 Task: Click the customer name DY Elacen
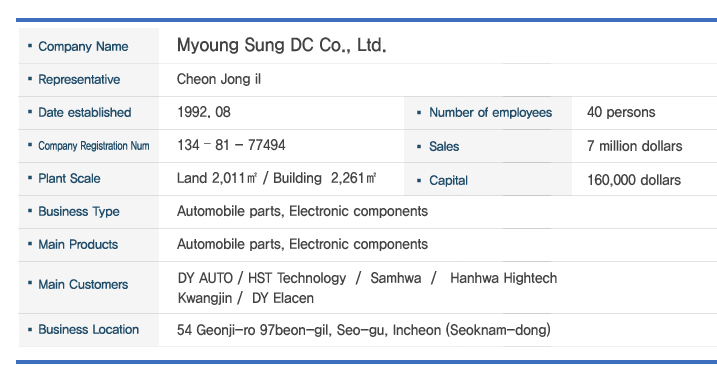[283, 298]
